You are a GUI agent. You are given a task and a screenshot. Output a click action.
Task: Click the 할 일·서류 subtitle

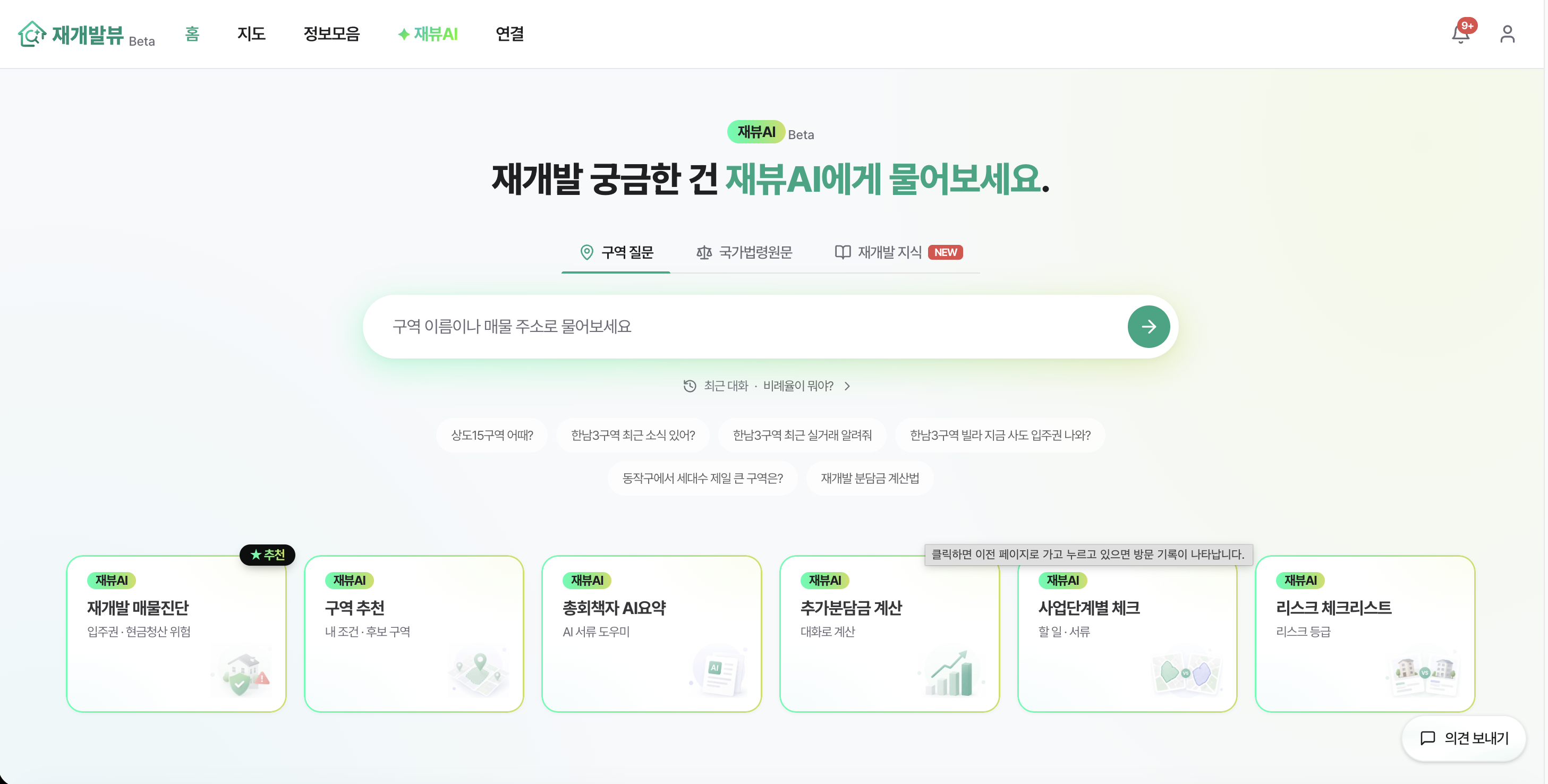[x=1064, y=632]
